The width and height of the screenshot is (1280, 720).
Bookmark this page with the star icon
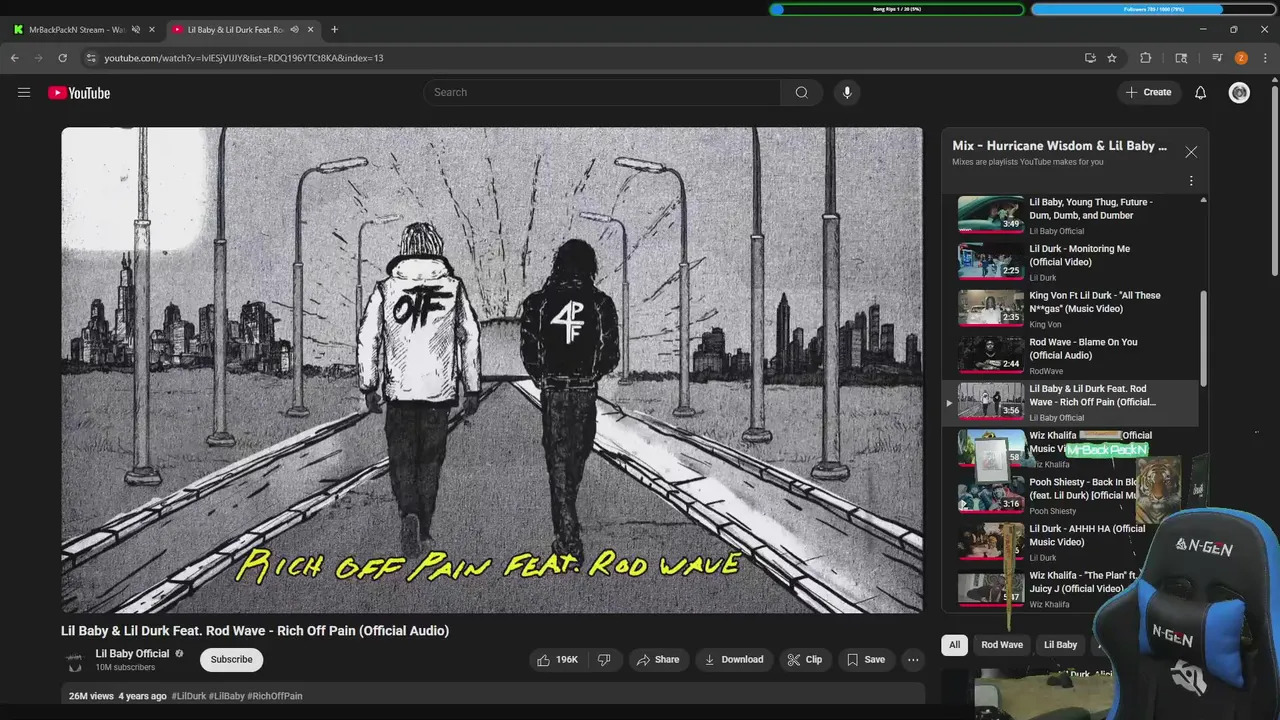click(1111, 58)
